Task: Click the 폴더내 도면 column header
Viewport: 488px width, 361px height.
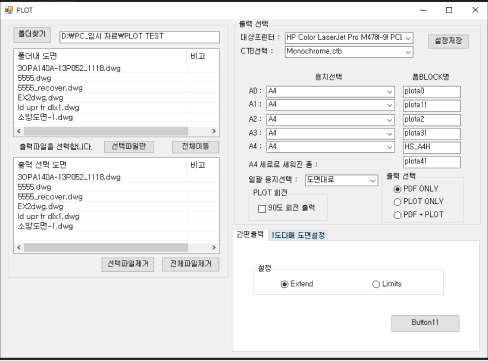Action: pos(100,56)
